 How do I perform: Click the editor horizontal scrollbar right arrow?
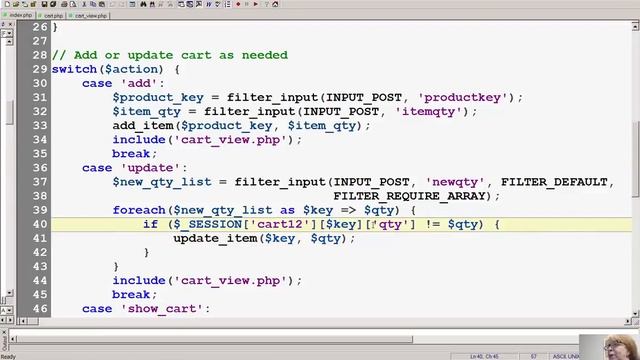pyautogui.click(x=628, y=322)
